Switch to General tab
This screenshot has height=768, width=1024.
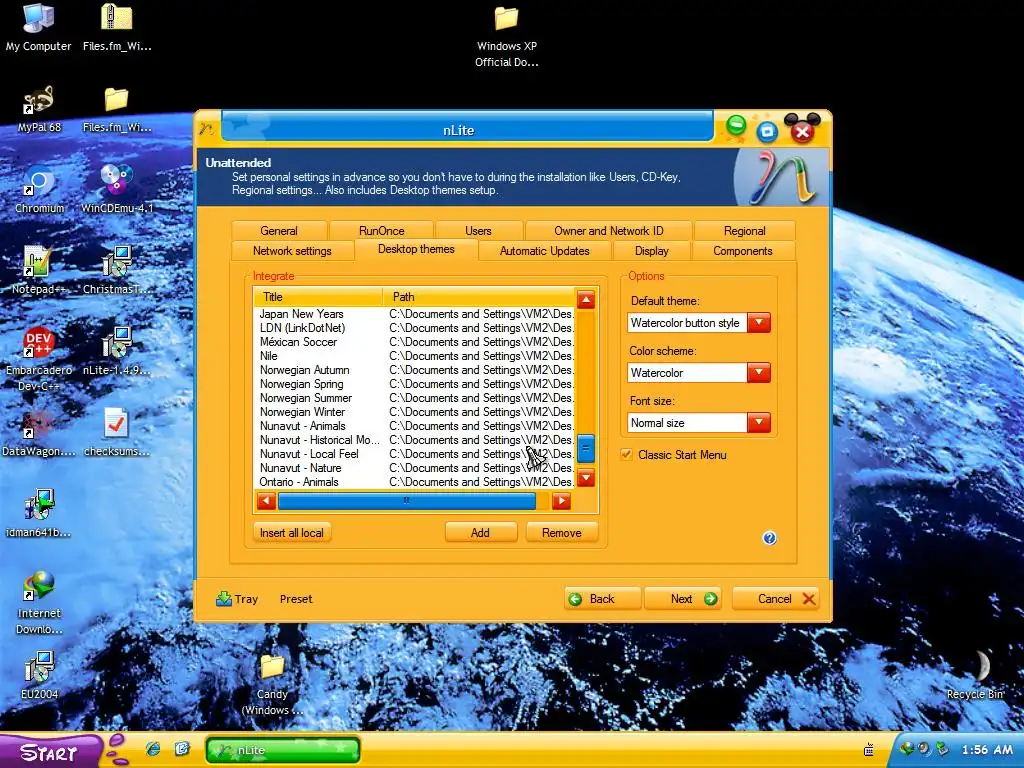[279, 231]
